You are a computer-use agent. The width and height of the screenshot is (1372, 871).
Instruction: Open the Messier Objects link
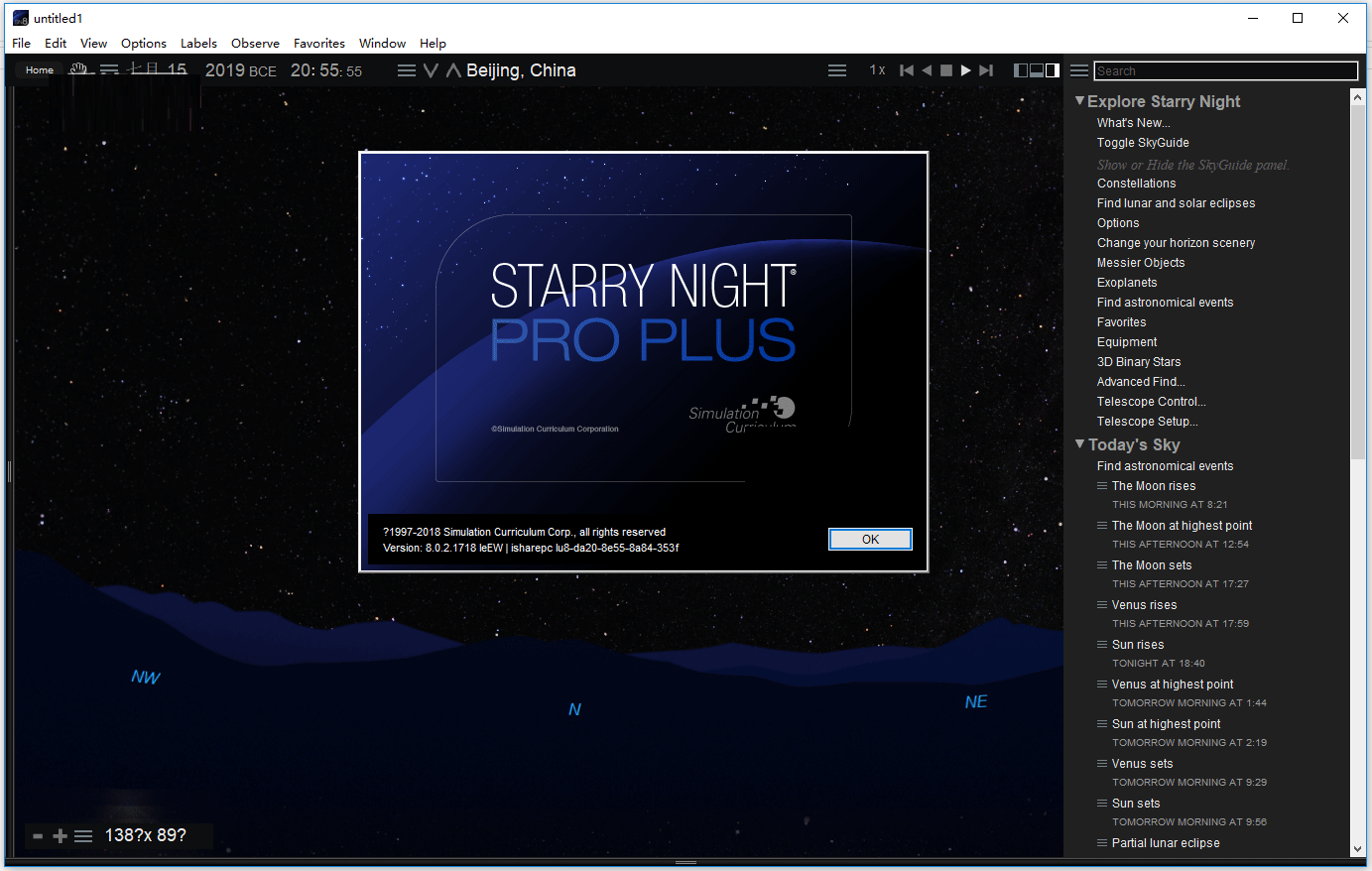[x=1141, y=263]
